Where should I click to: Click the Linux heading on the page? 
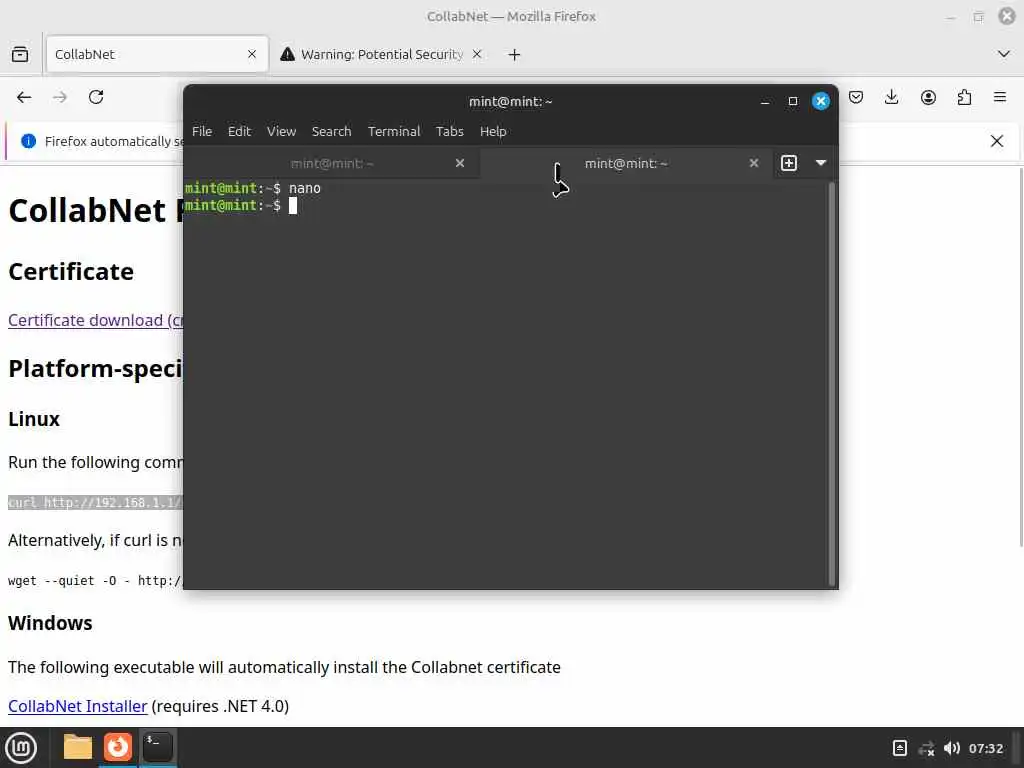(x=34, y=419)
